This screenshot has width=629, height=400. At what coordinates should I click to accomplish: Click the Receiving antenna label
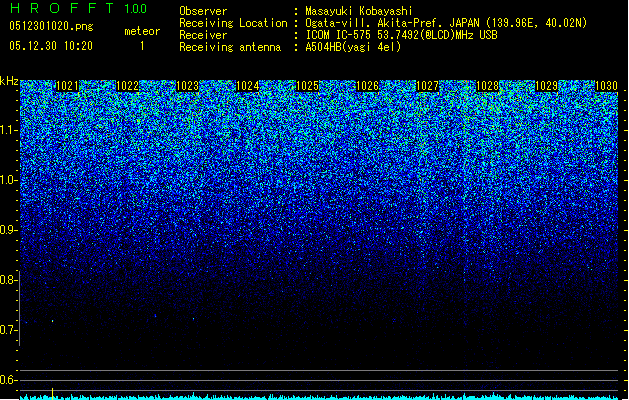[230, 47]
